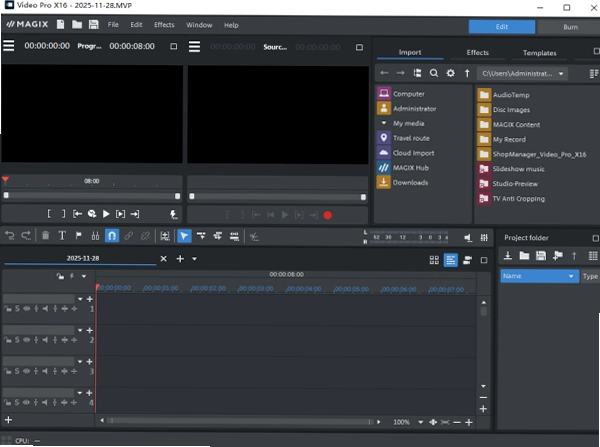The width and height of the screenshot is (600, 447).
Task: Open the Effects menu
Action: click(164, 24)
